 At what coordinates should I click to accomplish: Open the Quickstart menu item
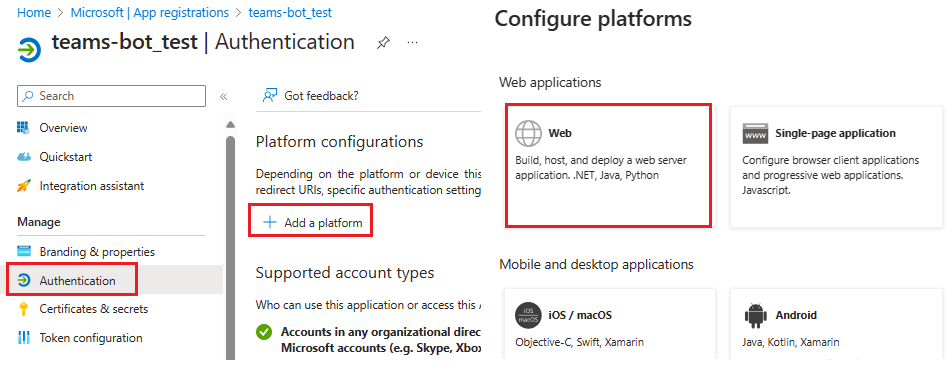pos(66,157)
